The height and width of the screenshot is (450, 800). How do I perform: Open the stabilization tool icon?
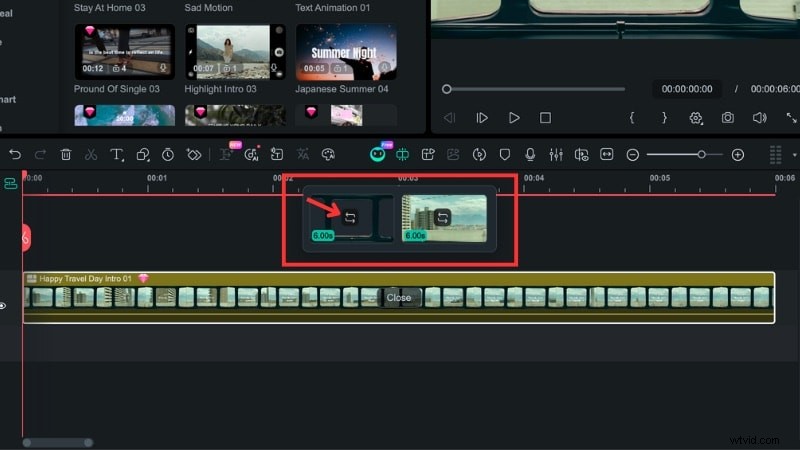click(479, 154)
